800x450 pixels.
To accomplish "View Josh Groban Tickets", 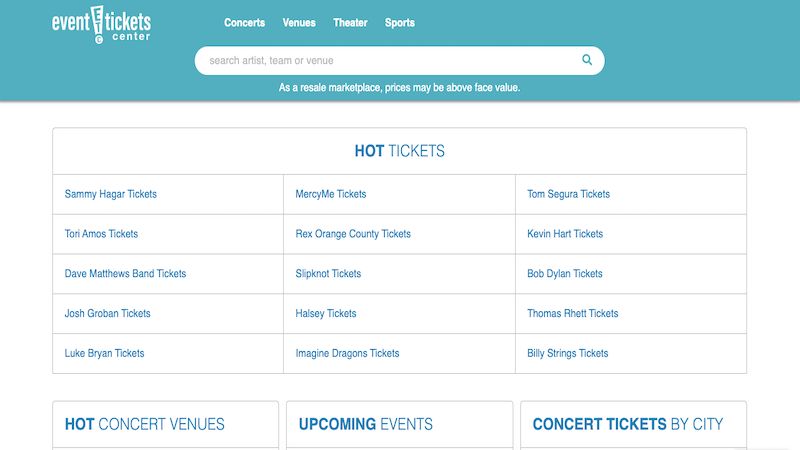I will click(107, 313).
